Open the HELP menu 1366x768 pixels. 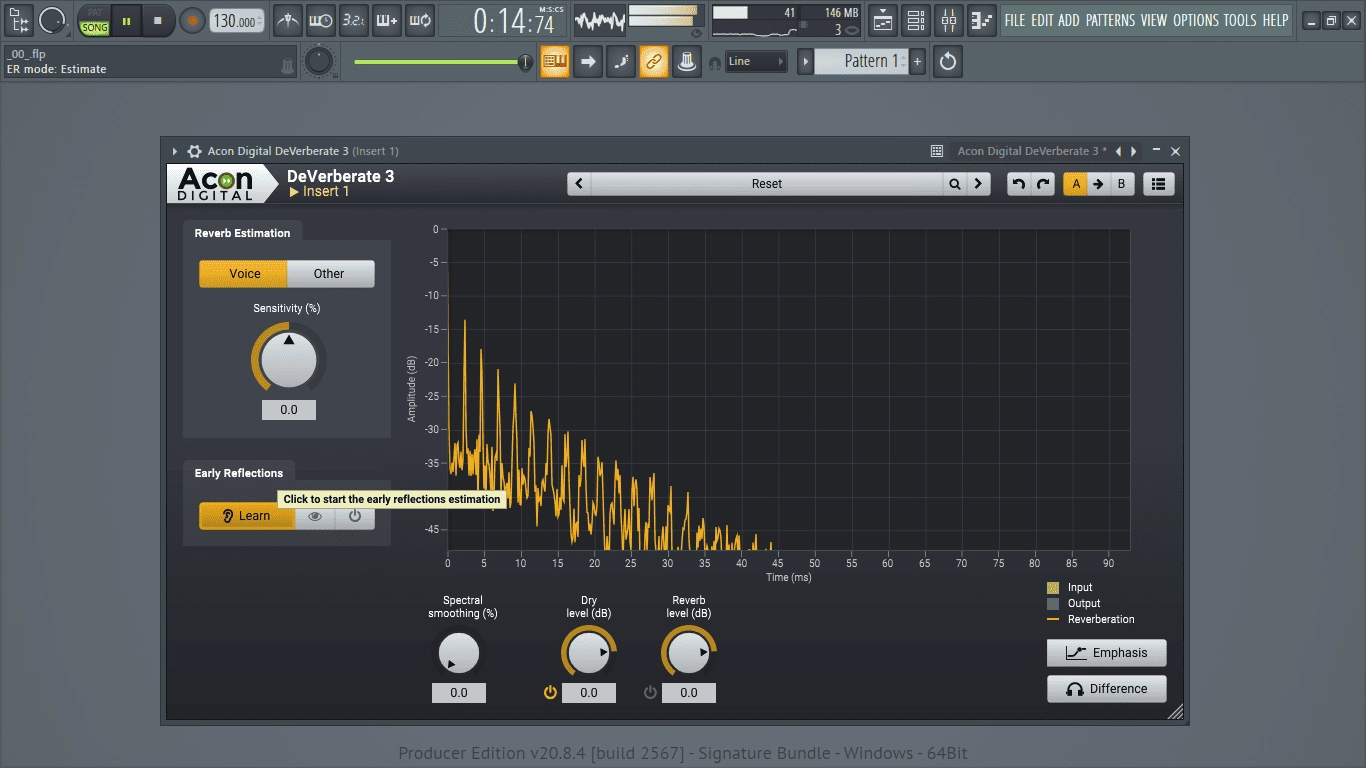(x=1275, y=20)
